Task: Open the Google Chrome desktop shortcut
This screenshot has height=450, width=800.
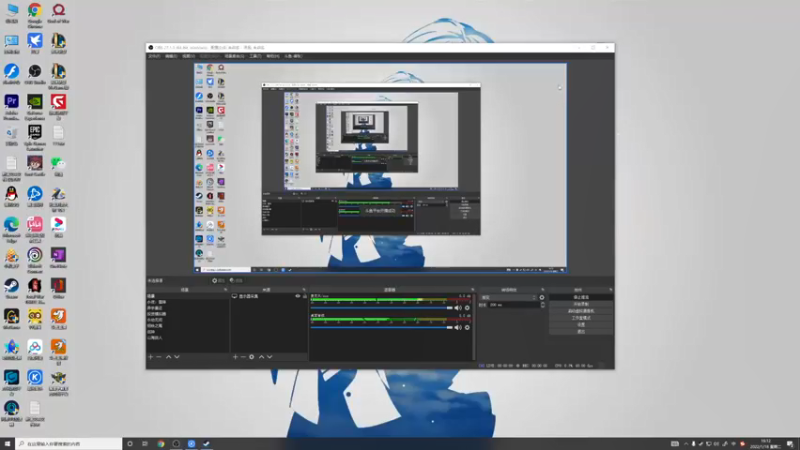Action: coord(35,15)
